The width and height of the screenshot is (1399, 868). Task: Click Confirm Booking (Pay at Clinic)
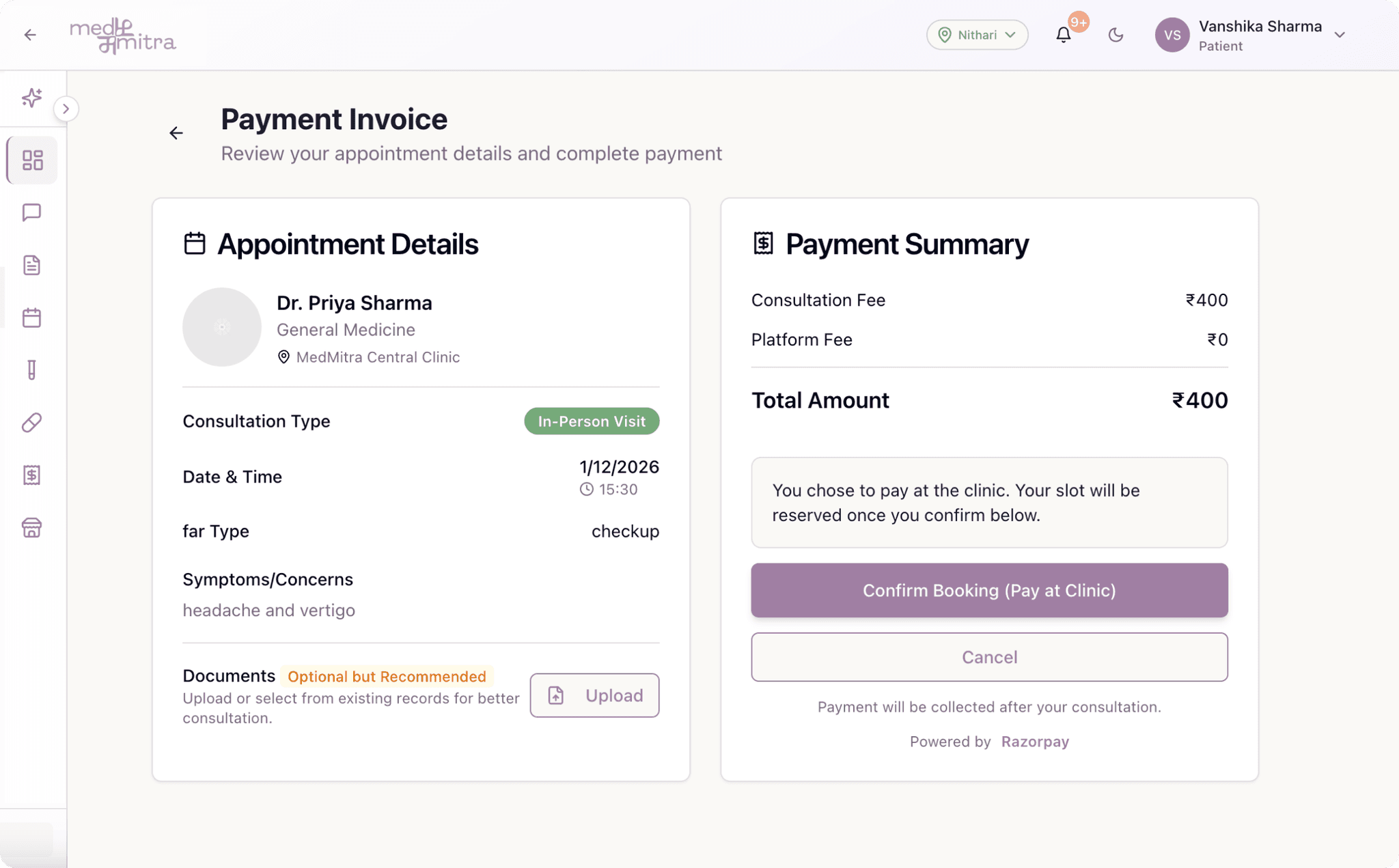(989, 590)
